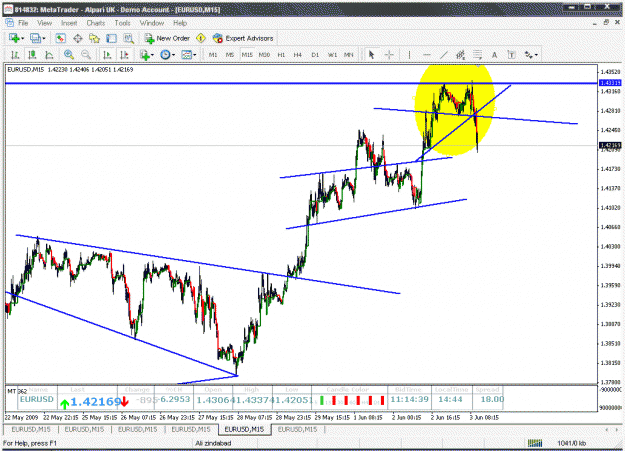This screenshot has width=625, height=451.
Task: Toggle the Navigator panel
Action: pyautogui.click(x=94, y=38)
